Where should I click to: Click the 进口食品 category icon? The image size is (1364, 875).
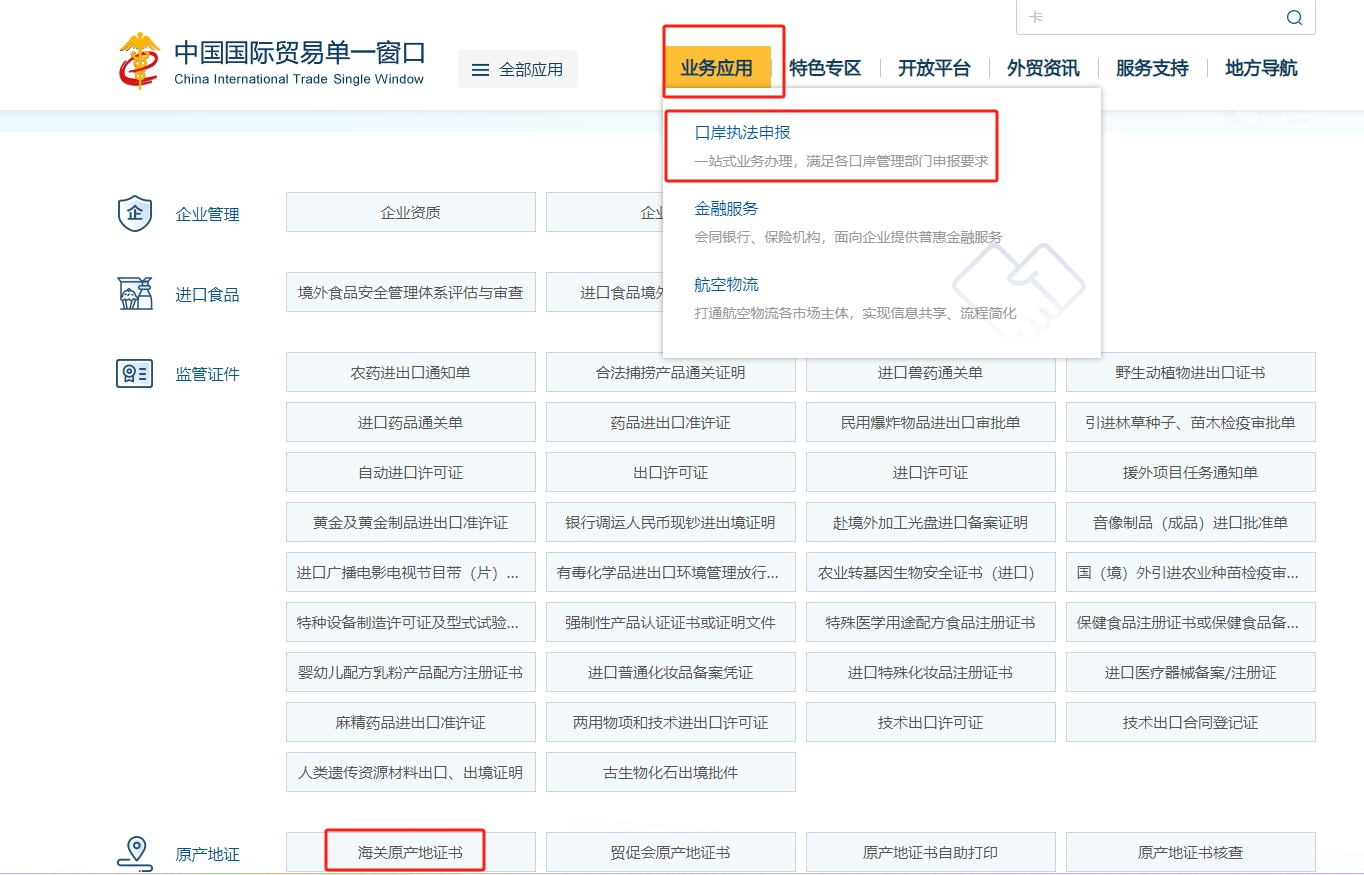[x=135, y=294]
